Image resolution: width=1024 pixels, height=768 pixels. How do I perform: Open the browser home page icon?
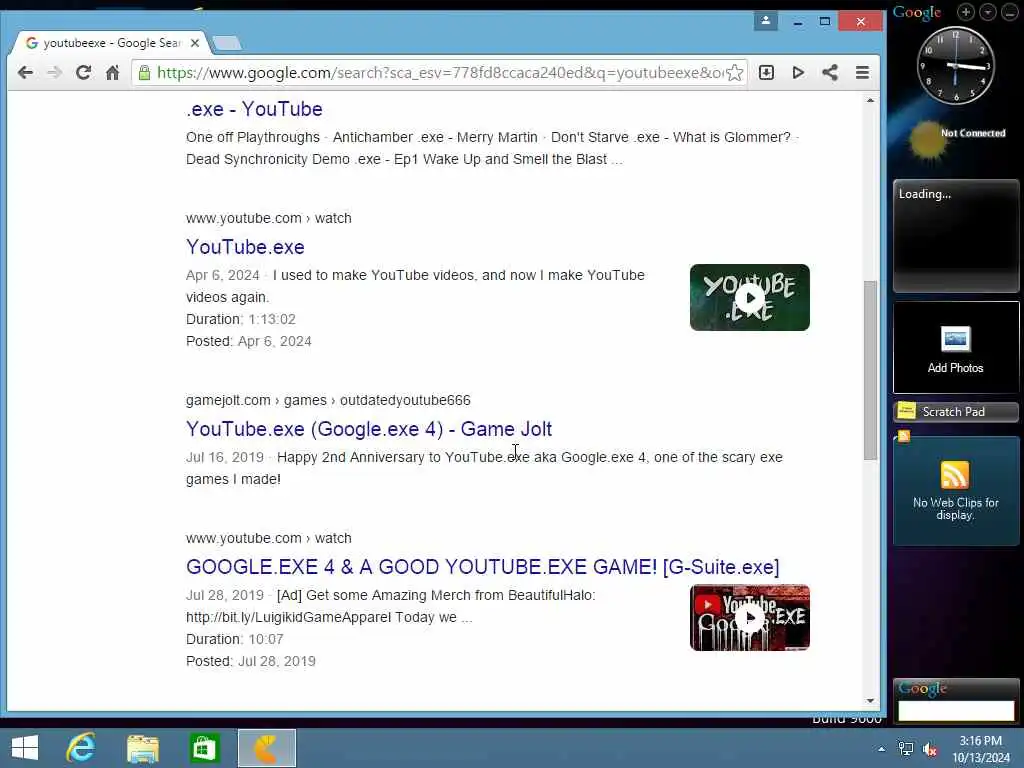pos(112,72)
